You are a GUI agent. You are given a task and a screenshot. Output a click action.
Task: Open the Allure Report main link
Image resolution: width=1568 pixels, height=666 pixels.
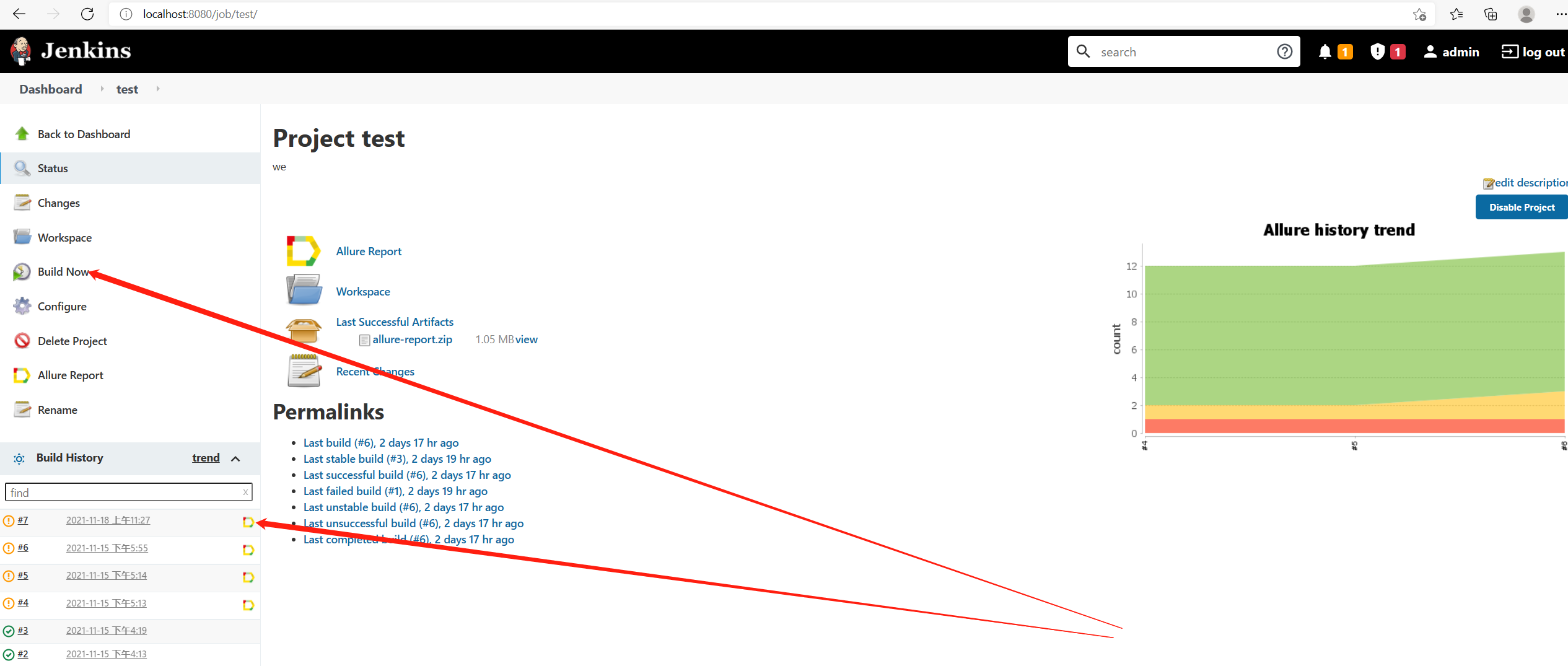369,251
